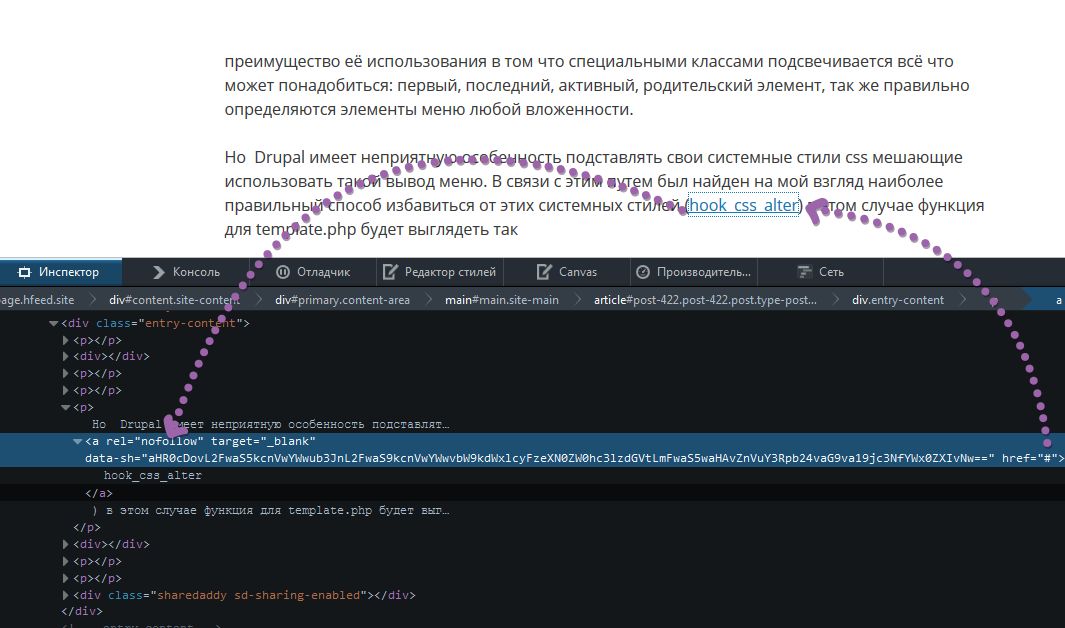The image size is (1065, 628).
Task: Switch to the Отладчик tab
Action: pyautogui.click(x=313, y=272)
